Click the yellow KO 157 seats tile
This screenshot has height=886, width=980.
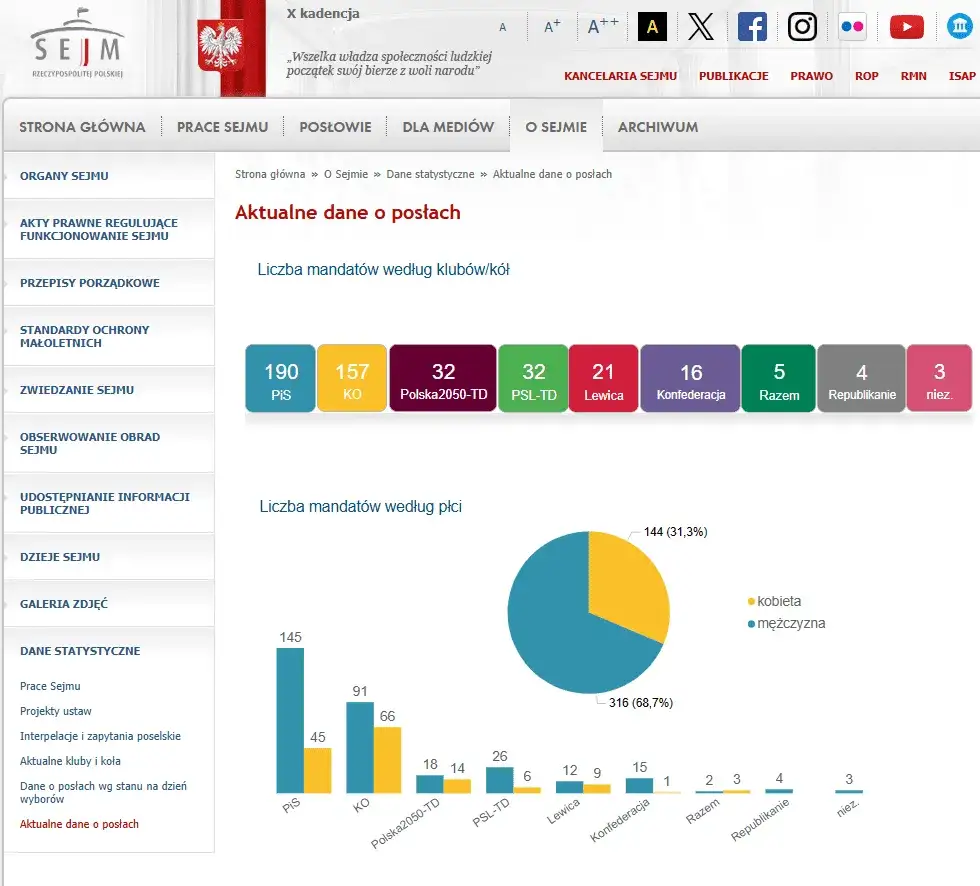(x=352, y=378)
